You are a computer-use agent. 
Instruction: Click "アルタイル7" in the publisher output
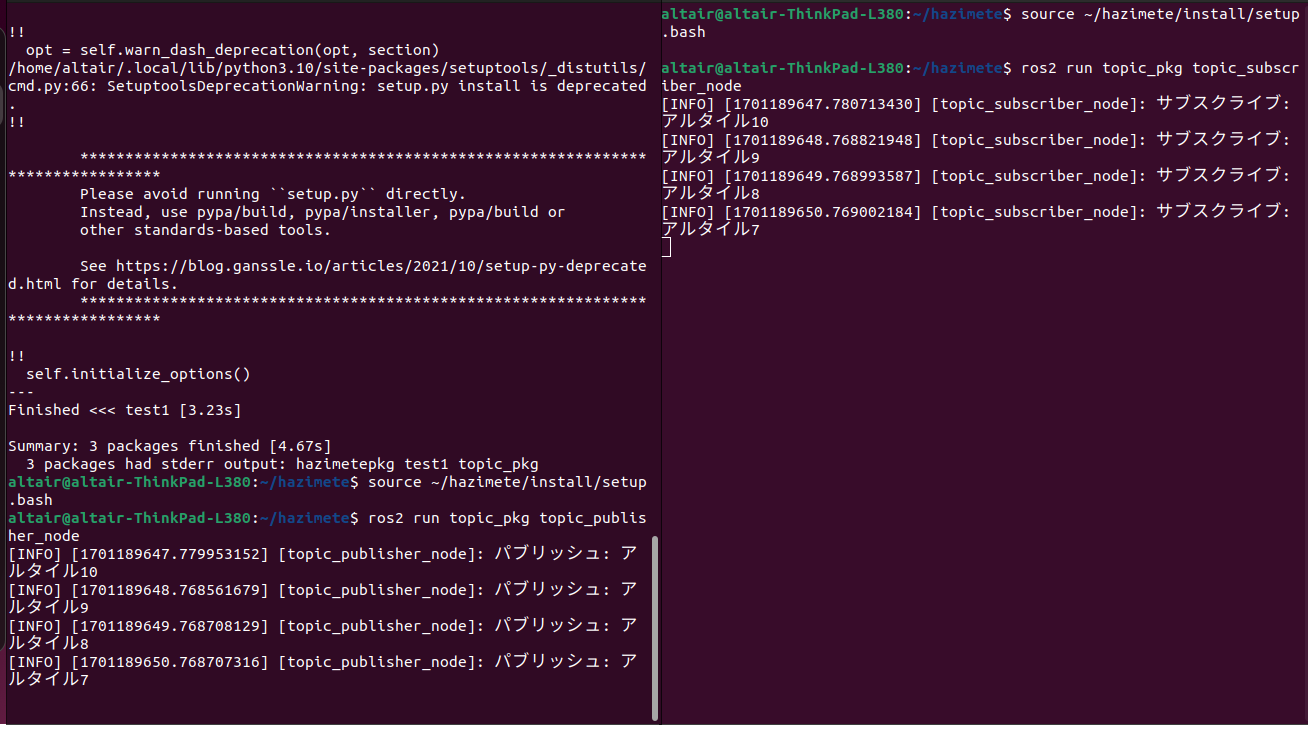[x=48, y=679]
